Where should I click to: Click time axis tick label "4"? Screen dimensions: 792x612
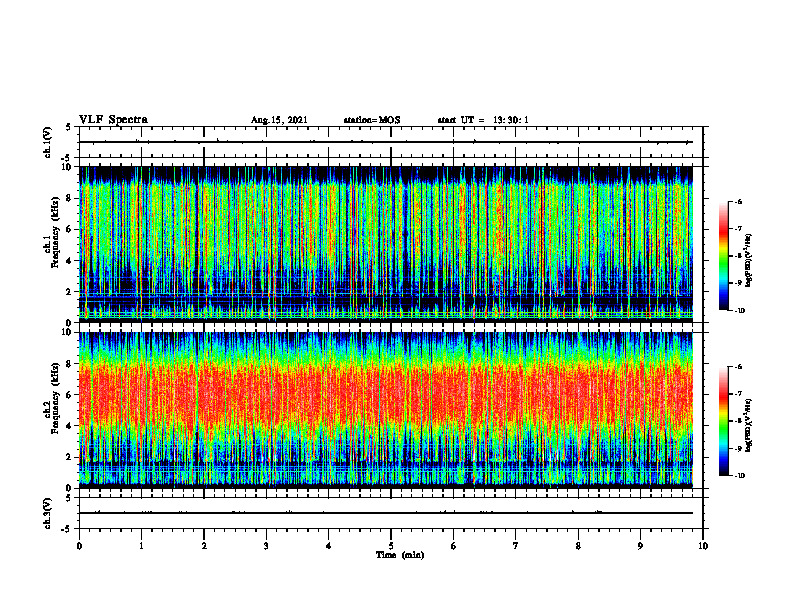[x=329, y=546]
